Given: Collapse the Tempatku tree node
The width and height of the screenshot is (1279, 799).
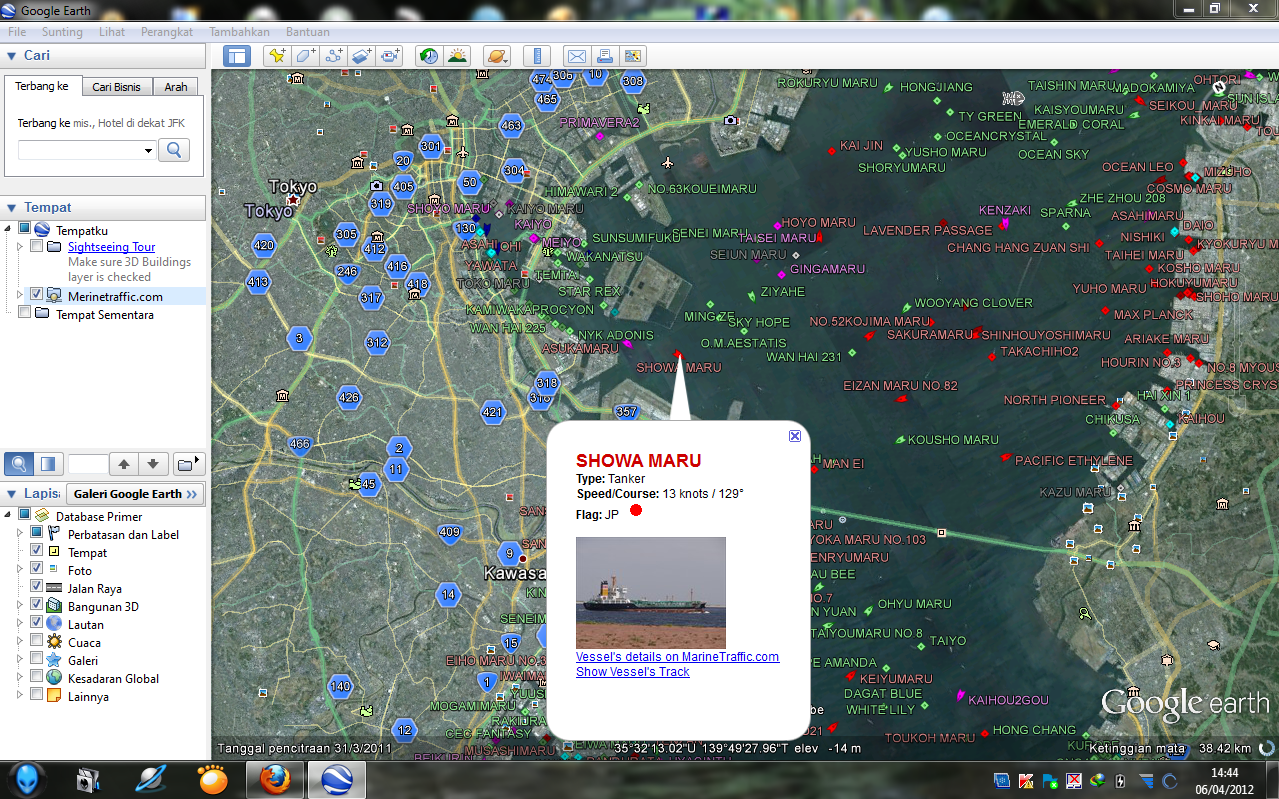Looking at the screenshot, I should click(9, 229).
